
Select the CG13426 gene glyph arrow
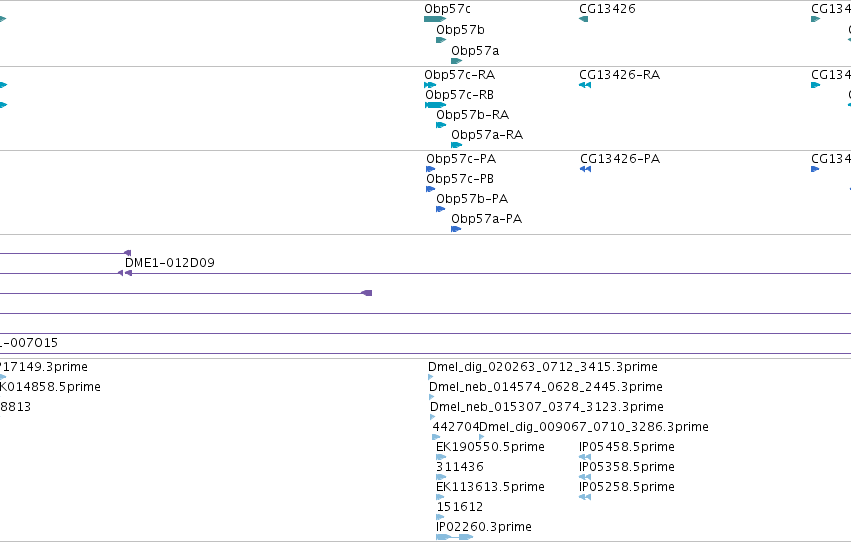(583, 19)
